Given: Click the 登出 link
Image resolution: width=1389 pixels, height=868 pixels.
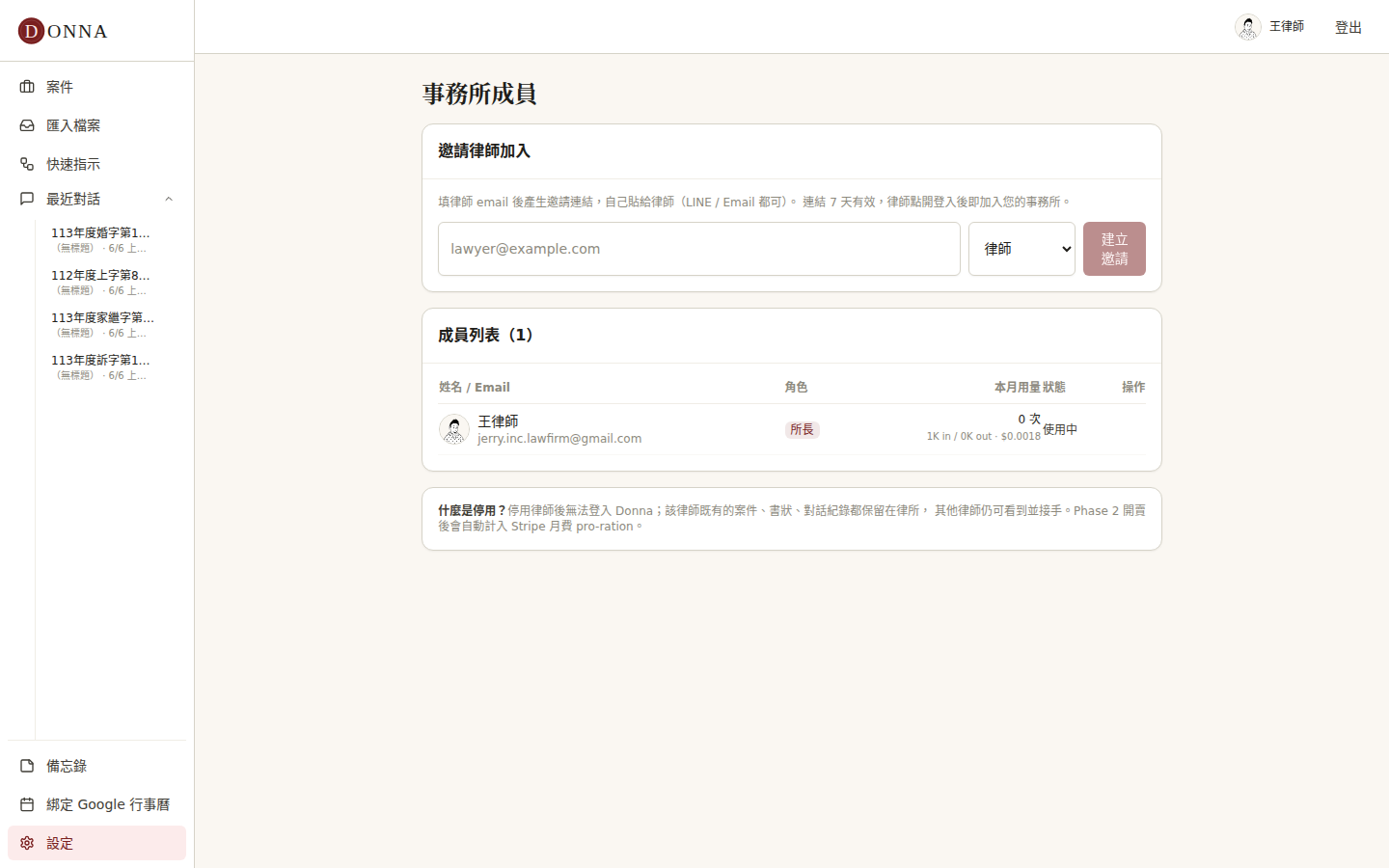Looking at the screenshot, I should pyautogui.click(x=1348, y=27).
